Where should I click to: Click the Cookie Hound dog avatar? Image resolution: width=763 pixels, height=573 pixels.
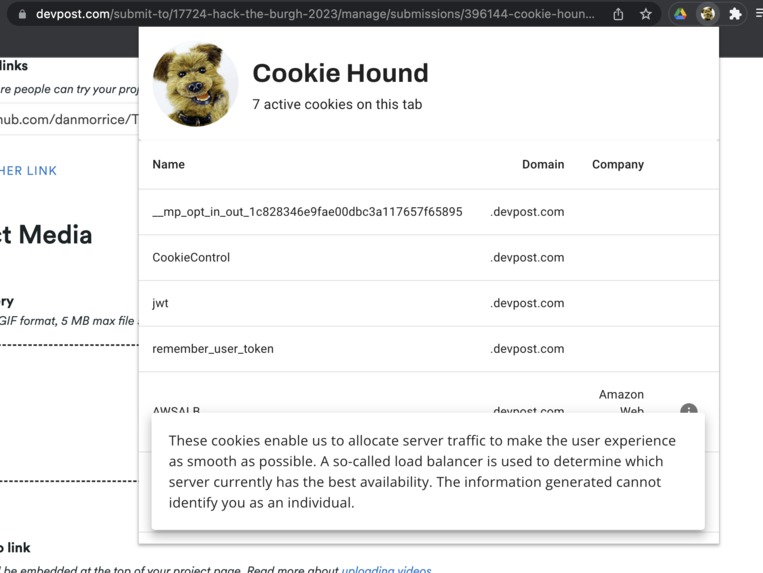195,85
